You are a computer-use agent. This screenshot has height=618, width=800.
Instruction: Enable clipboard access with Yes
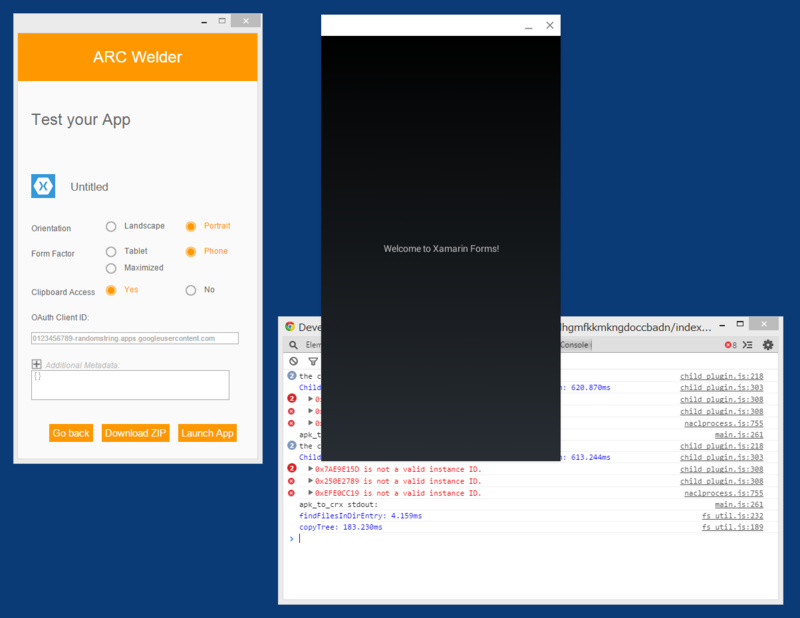(111, 290)
